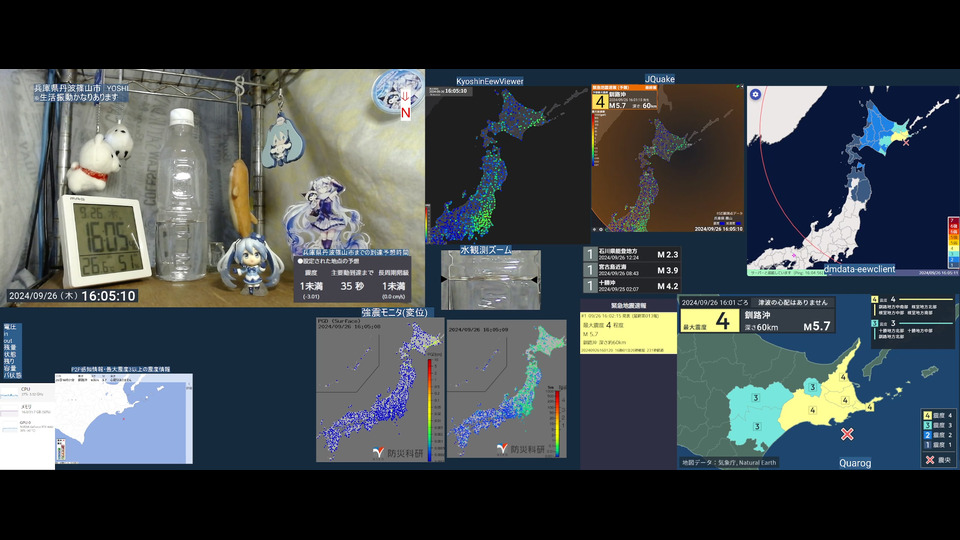Click the P2P earthquake information map
The width and height of the screenshot is (960, 540).
[124, 419]
